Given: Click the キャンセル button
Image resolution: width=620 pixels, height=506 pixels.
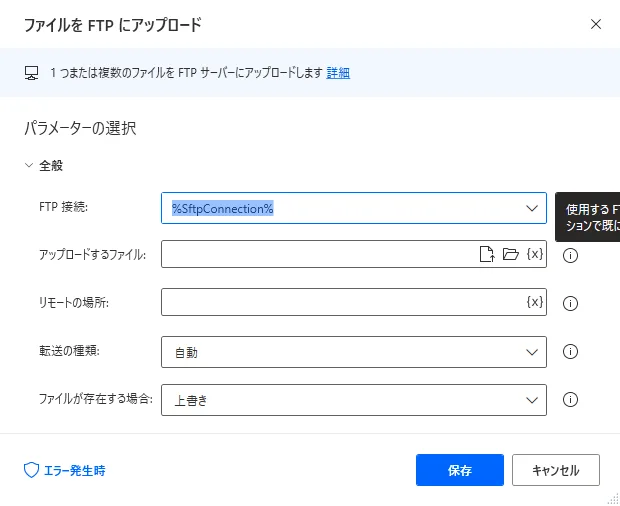Looking at the screenshot, I should tap(555, 470).
